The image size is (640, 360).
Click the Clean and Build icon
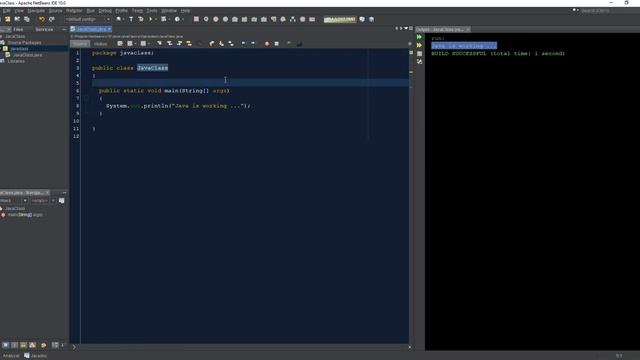[x=141, y=19]
